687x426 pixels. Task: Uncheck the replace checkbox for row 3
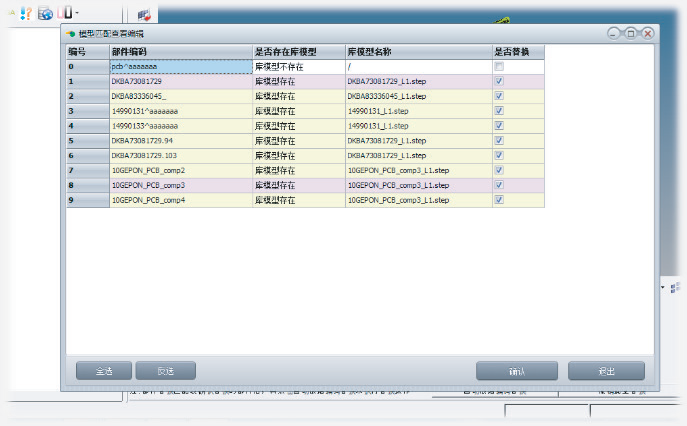tap(498, 111)
